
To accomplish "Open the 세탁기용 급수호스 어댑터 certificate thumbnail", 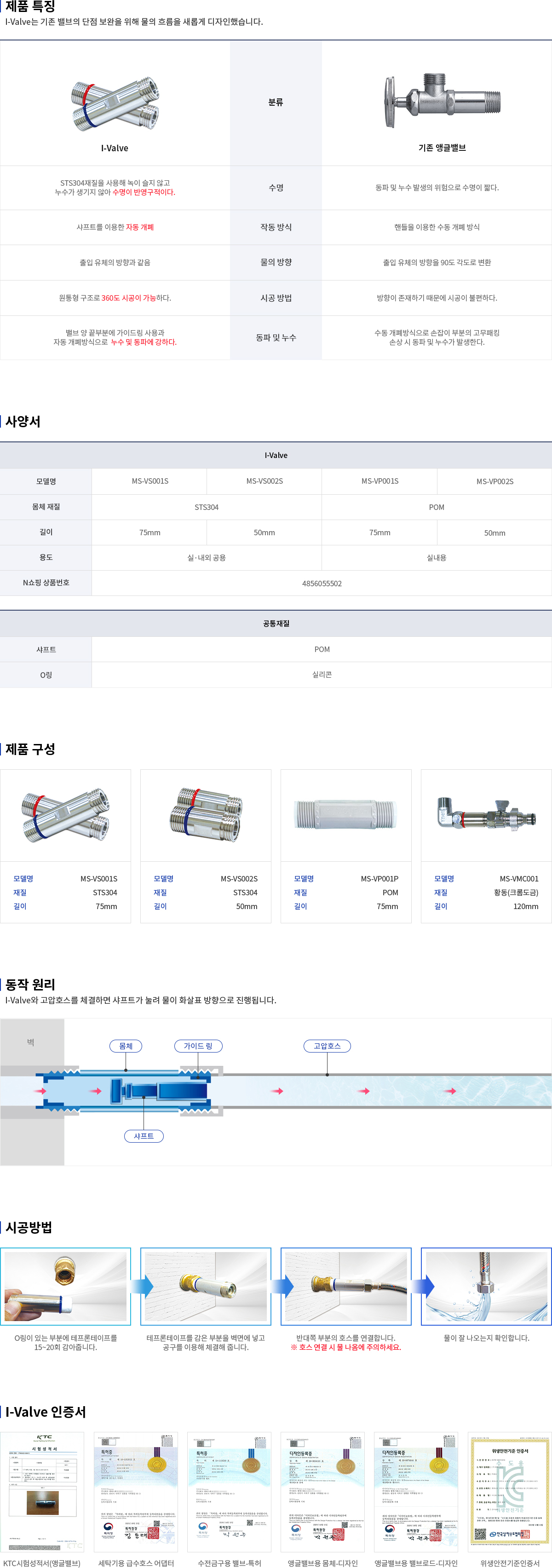I will coord(136,1492).
